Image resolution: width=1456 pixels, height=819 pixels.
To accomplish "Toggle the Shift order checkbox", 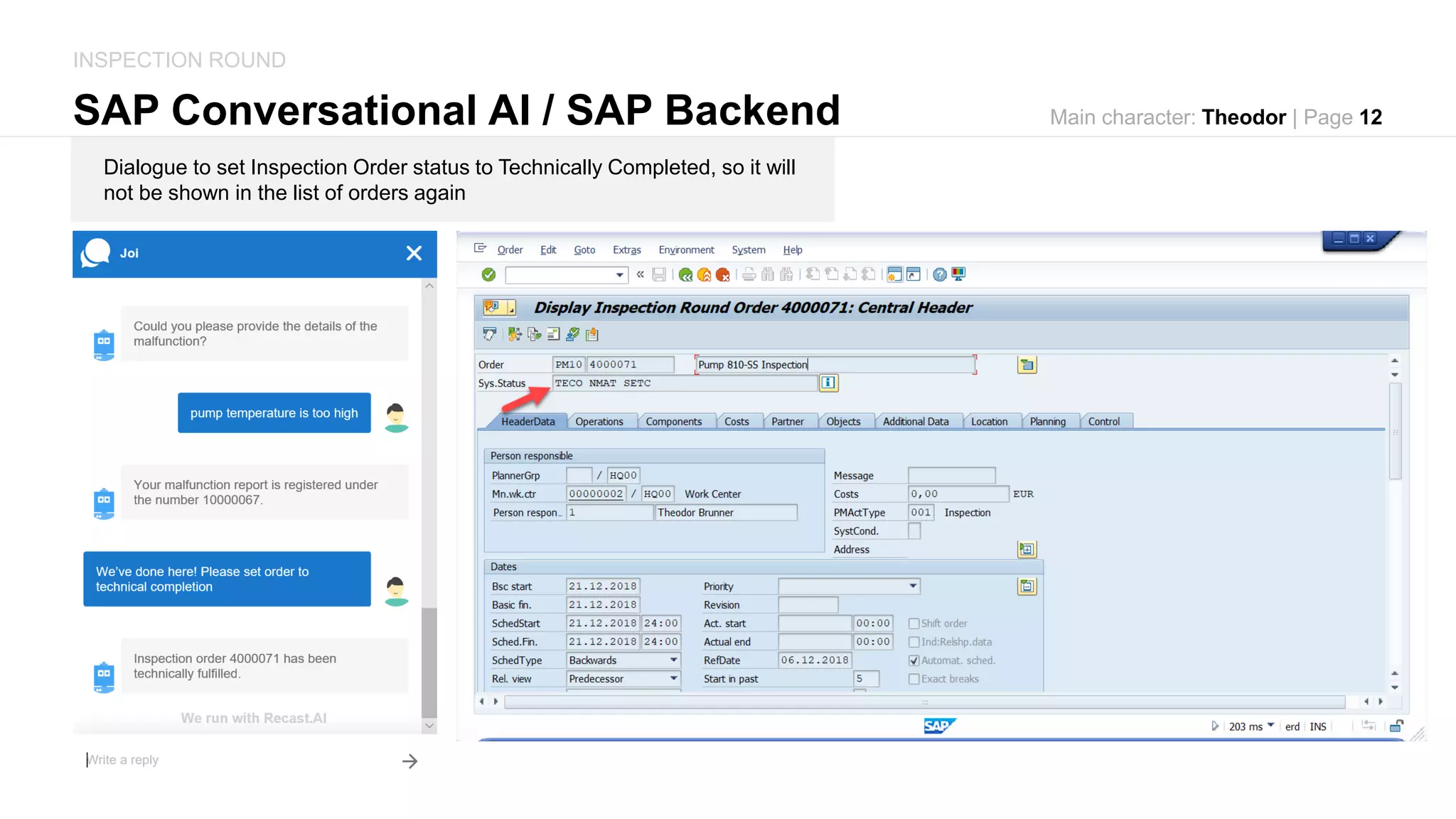I will click(x=914, y=623).
